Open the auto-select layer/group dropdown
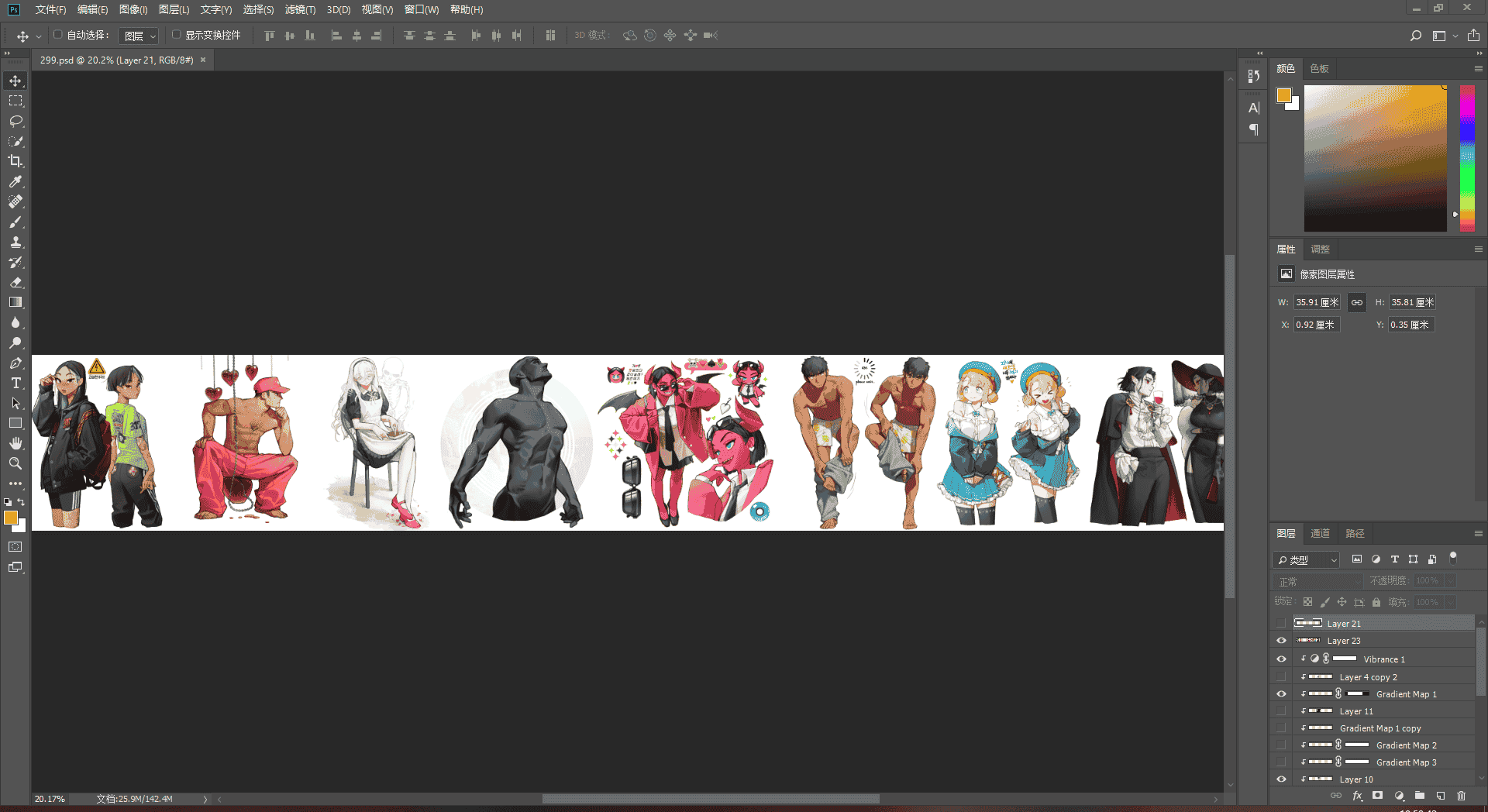This screenshot has height=812, width=1488. 139,36
